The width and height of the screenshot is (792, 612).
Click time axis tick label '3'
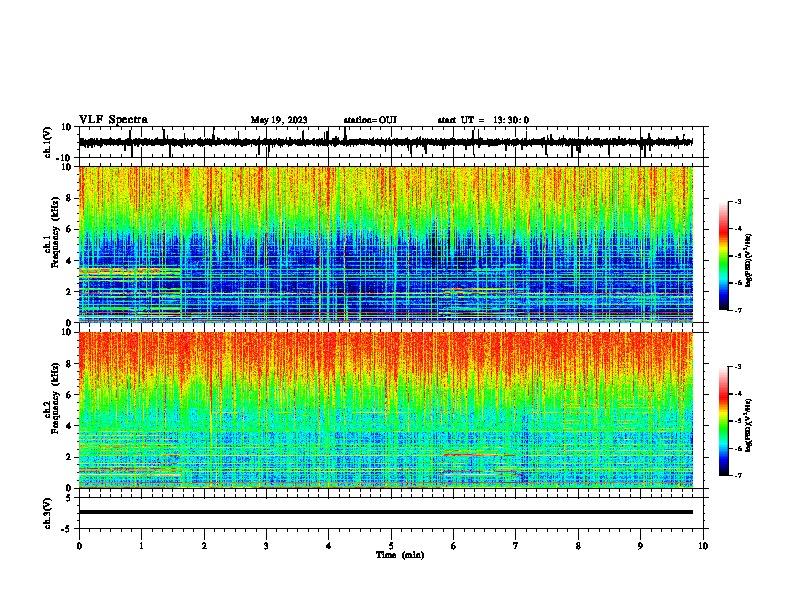266,546
